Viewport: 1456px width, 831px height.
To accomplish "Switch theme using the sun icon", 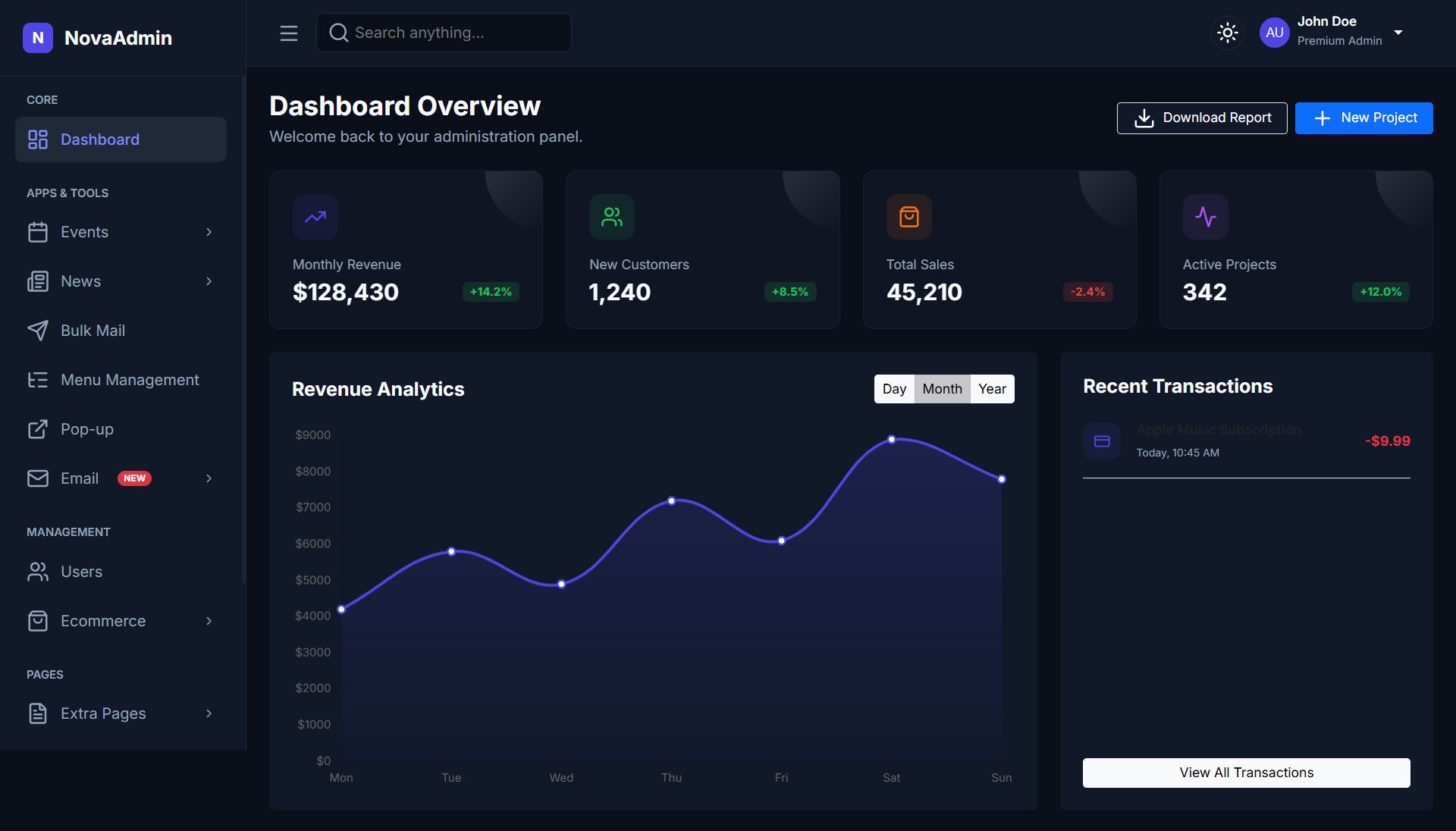I will (1227, 33).
